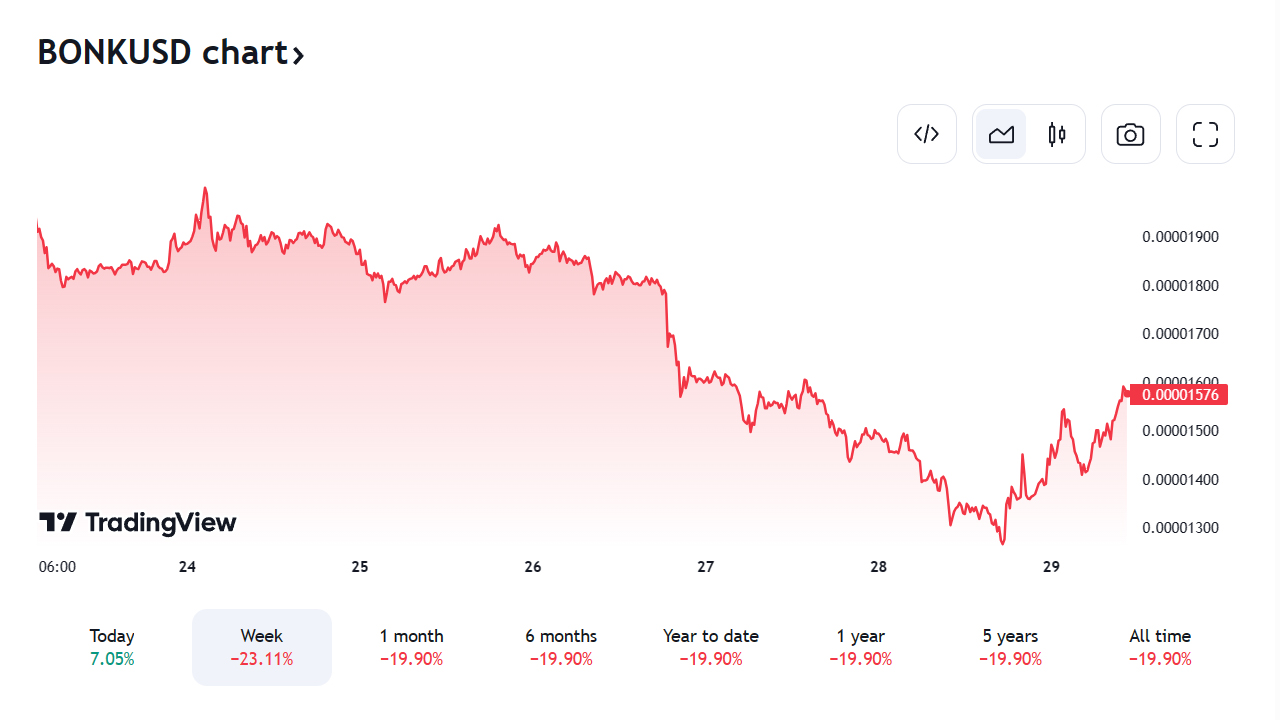1280x720 pixels.
Task: Switch to area chart style
Action: (1001, 134)
